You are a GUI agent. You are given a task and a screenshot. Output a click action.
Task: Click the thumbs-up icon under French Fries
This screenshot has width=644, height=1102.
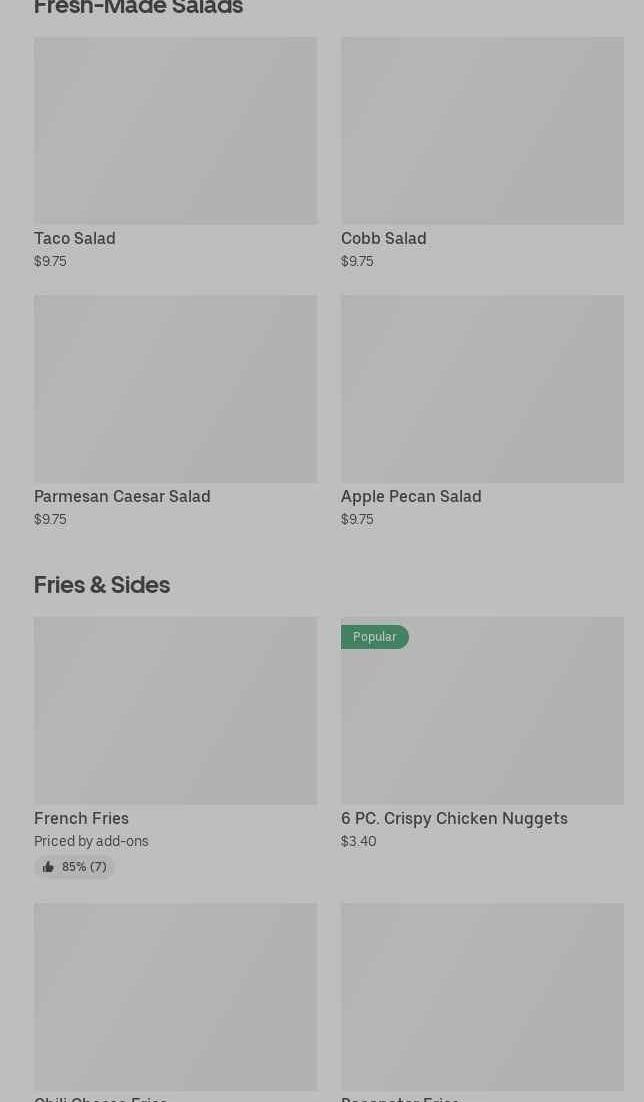[48, 867]
